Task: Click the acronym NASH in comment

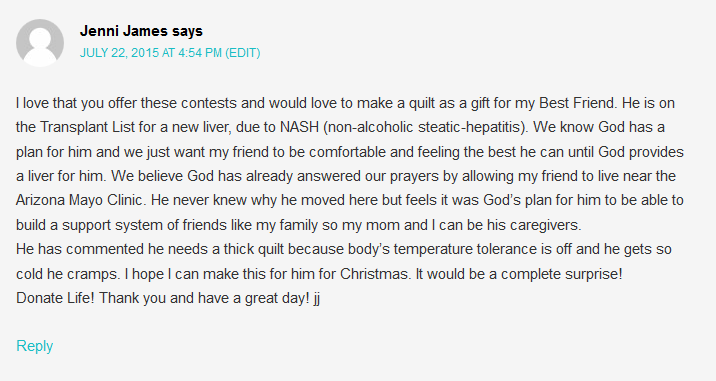Action: pyautogui.click(x=299, y=127)
